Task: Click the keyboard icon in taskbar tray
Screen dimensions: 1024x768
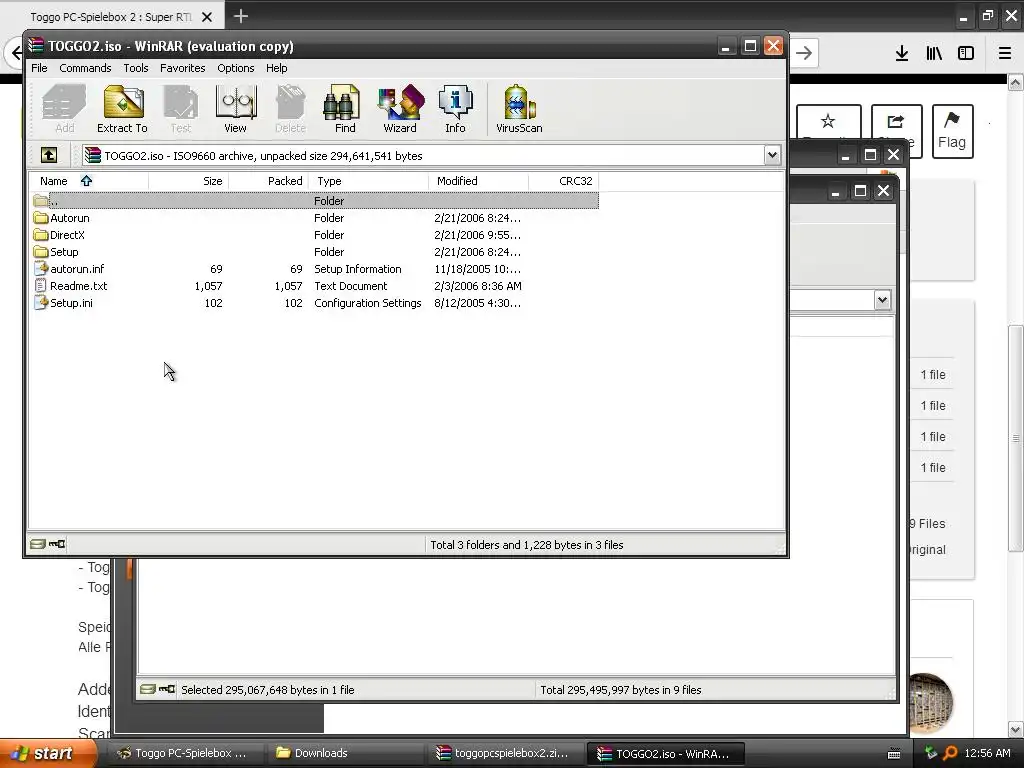Action: (894, 754)
